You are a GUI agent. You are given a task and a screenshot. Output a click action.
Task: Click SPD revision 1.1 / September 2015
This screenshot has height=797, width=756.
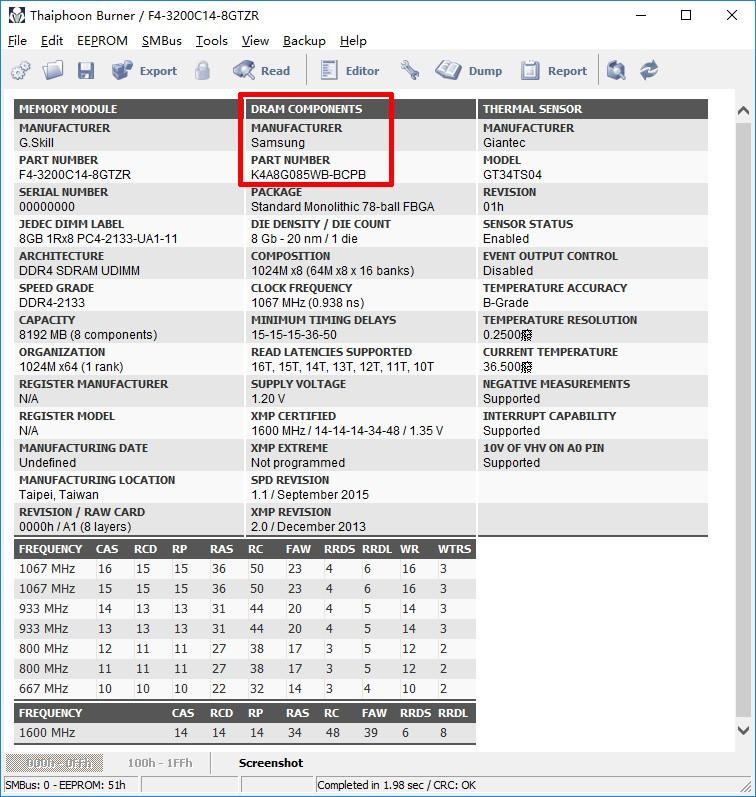point(310,495)
